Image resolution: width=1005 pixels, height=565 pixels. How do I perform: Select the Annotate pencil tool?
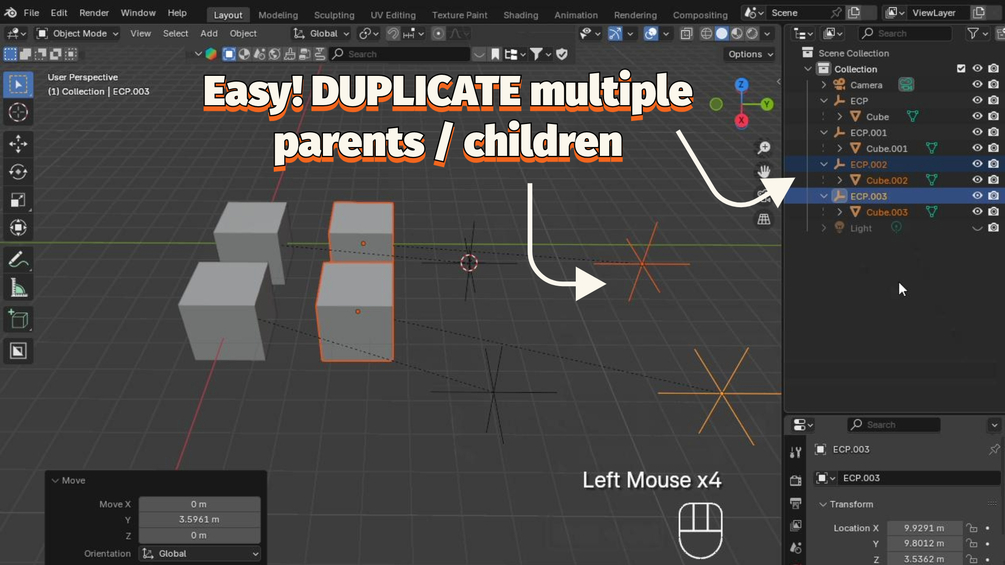pos(18,259)
